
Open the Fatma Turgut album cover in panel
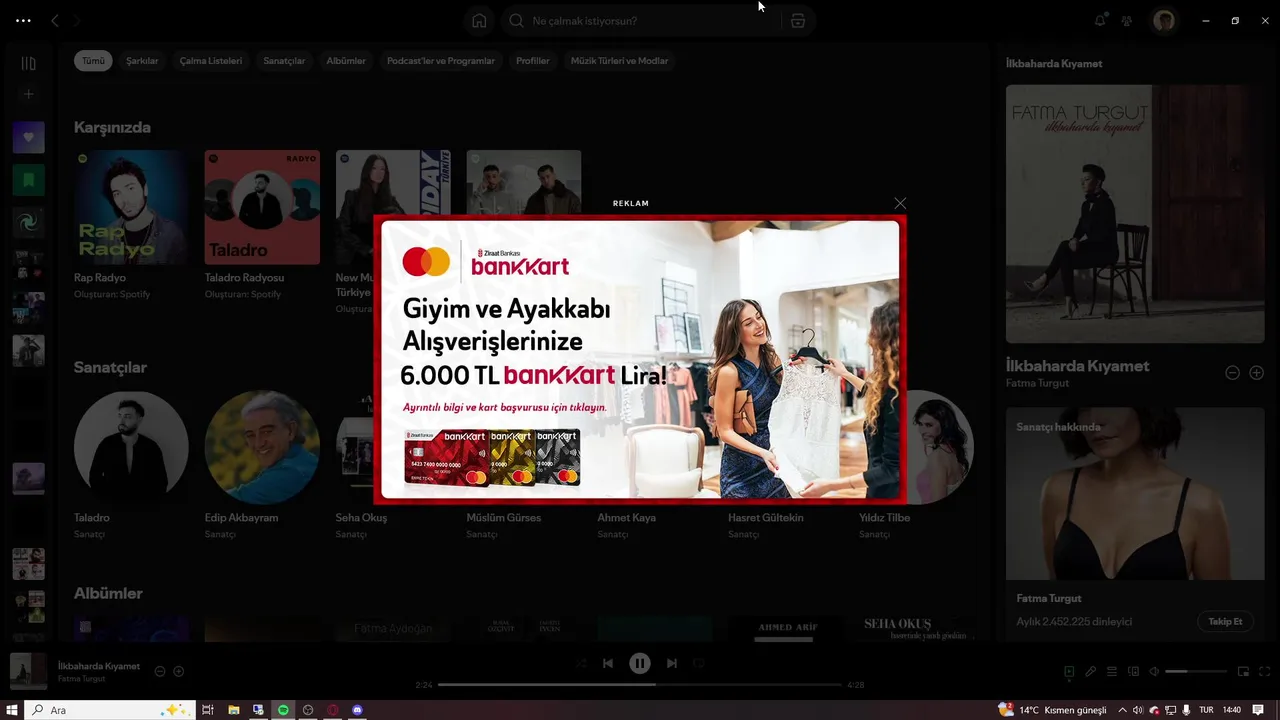click(x=1135, y=214)
